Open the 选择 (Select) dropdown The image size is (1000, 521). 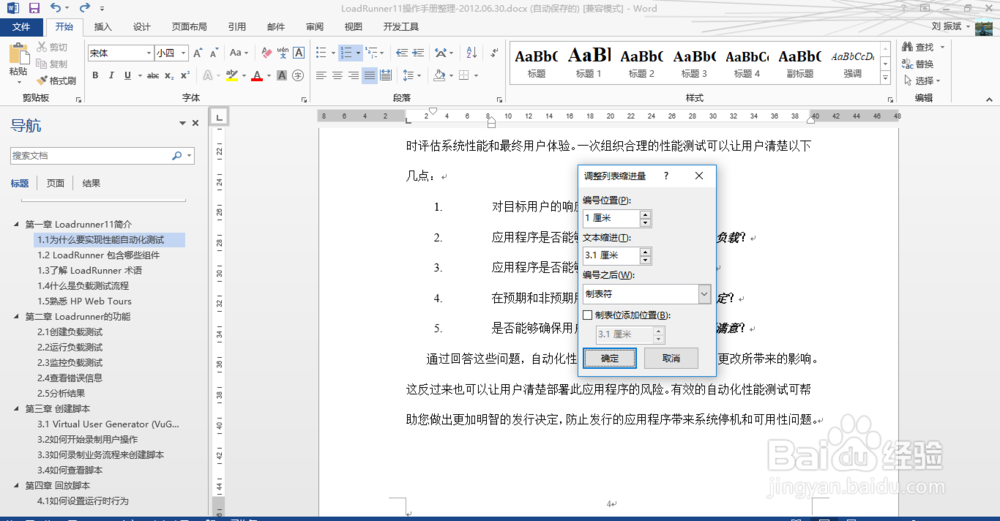(922, 80)
